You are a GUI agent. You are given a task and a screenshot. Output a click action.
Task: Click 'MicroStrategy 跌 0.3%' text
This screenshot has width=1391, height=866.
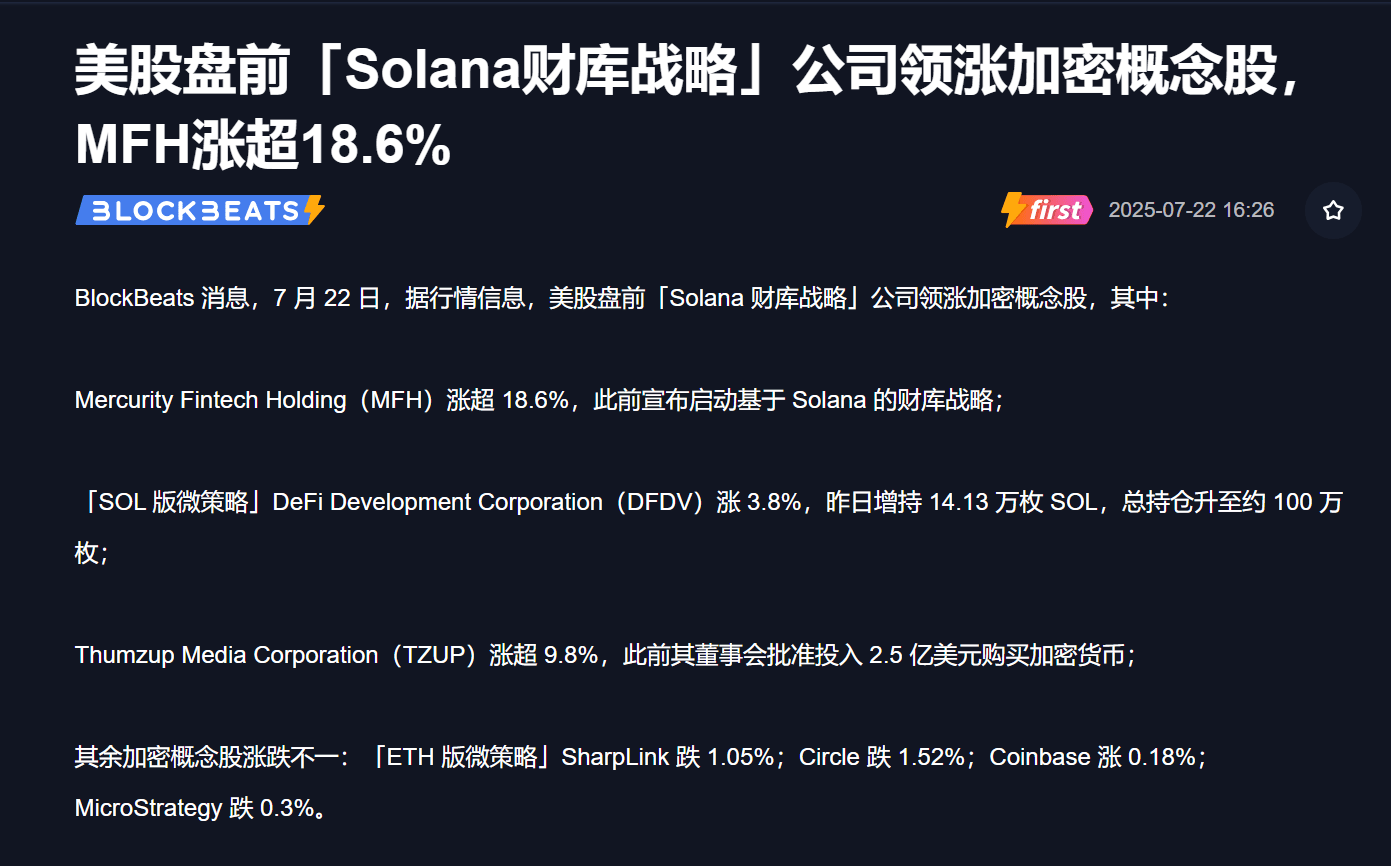point(194,808)
